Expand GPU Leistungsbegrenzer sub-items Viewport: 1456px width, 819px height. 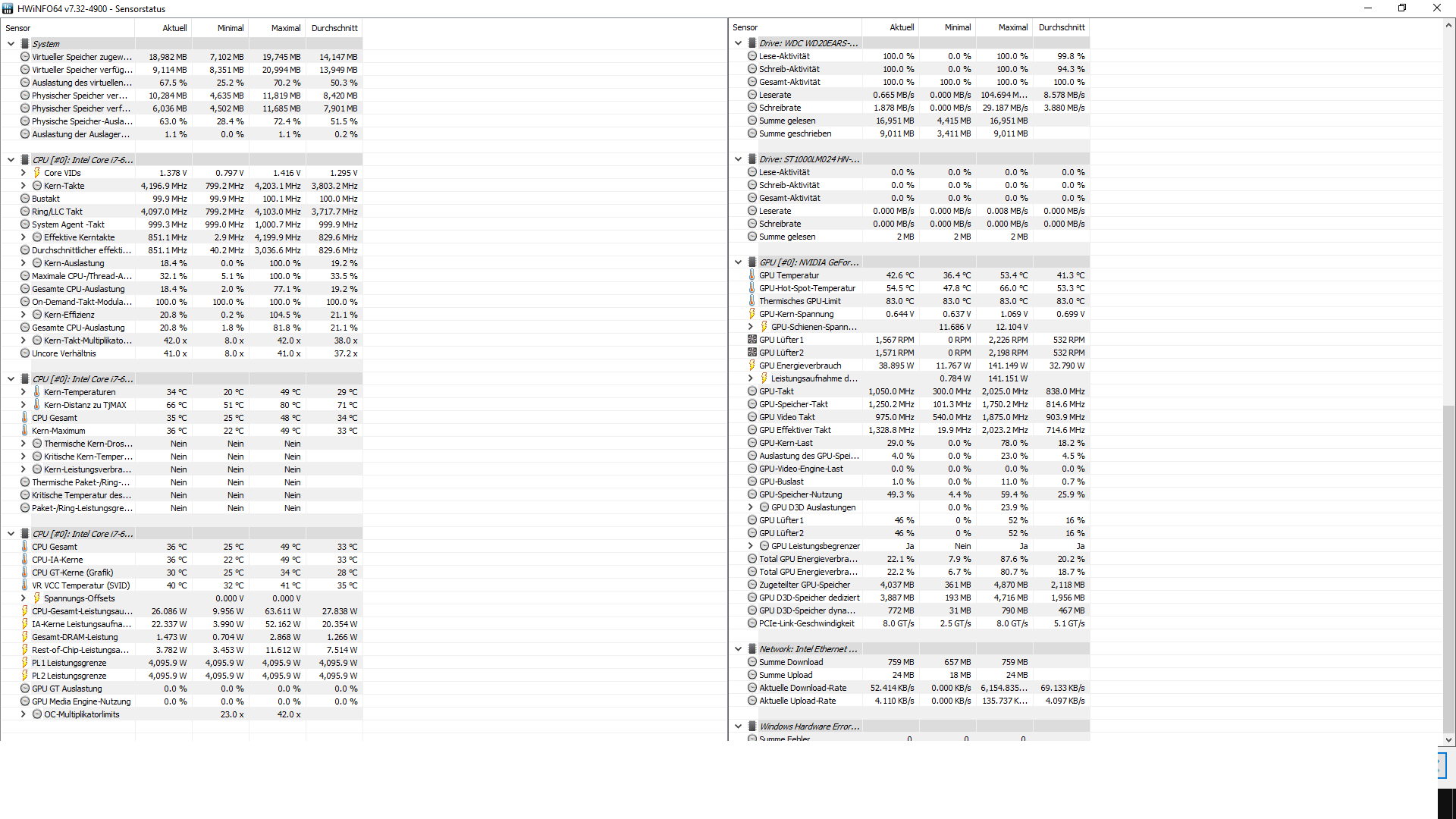(x=751, y=546)
